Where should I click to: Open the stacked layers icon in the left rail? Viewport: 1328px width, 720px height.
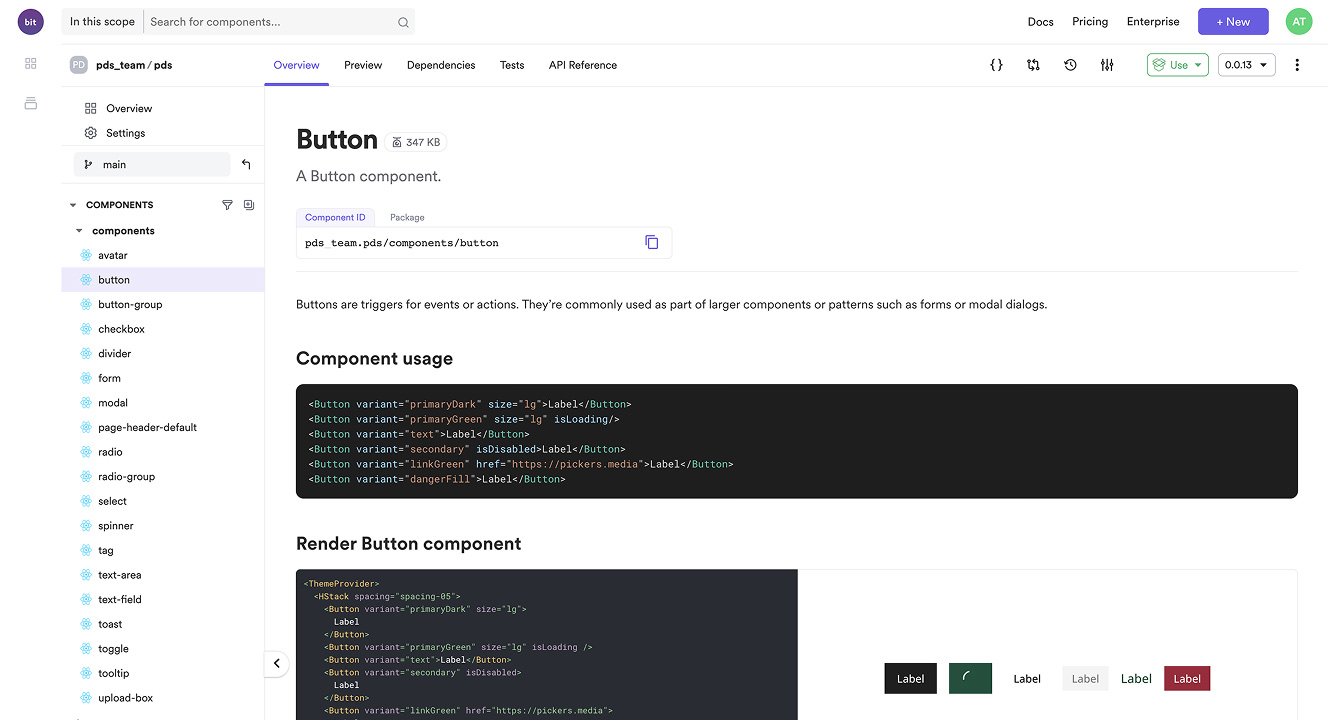[31, 103]
